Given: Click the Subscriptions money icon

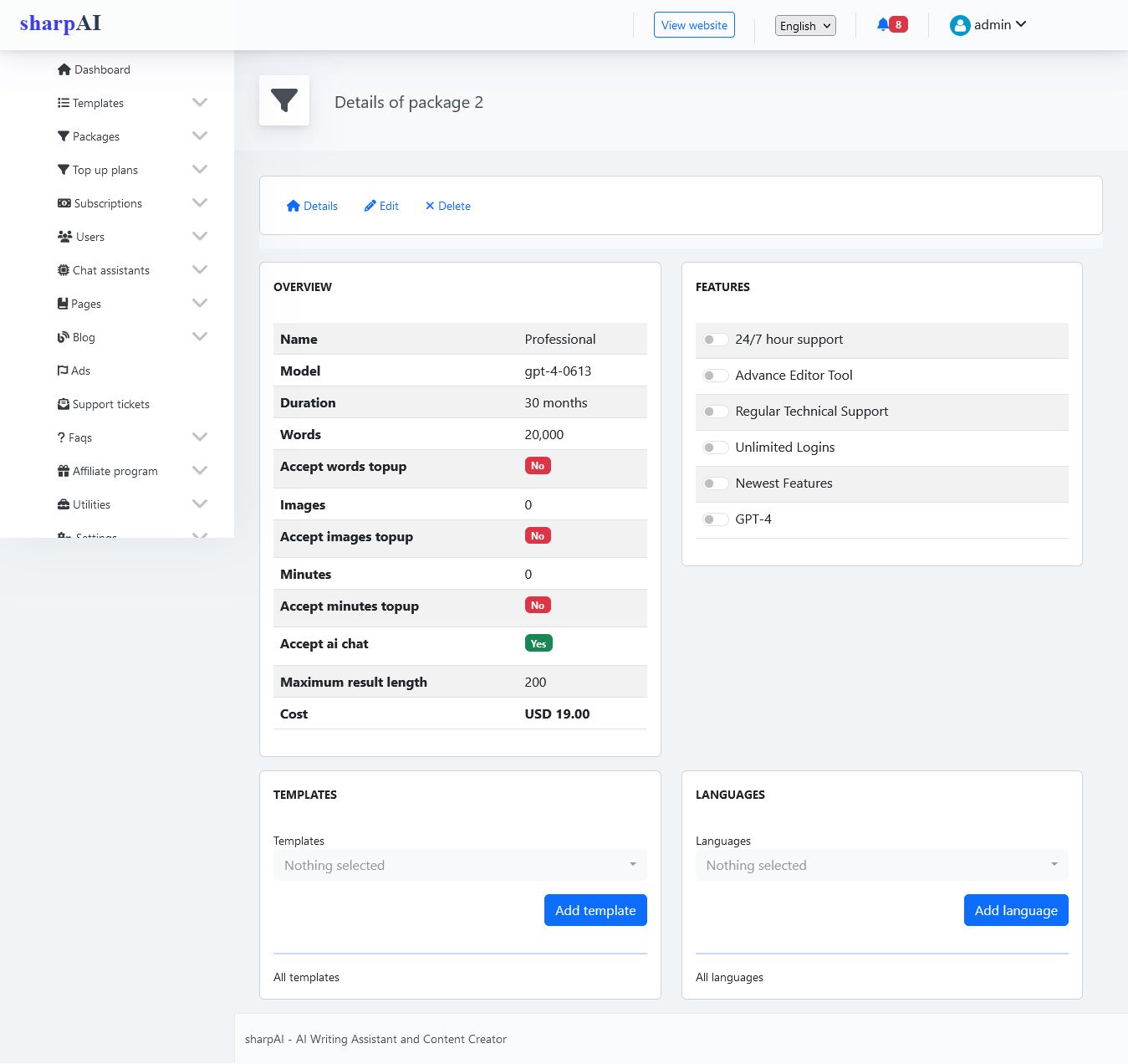Looking at the screenshot, I should point(64,203).
